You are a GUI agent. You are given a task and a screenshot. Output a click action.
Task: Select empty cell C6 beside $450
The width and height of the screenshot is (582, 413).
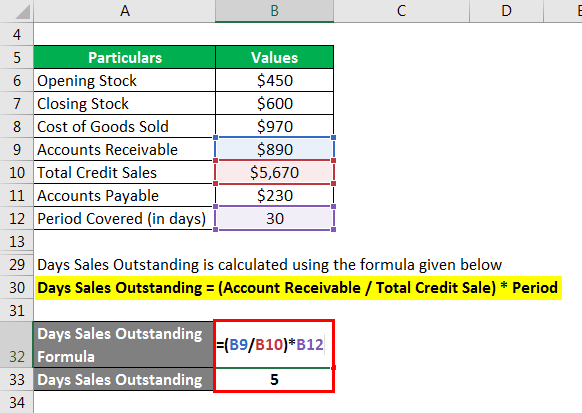(x=401, y=81)
